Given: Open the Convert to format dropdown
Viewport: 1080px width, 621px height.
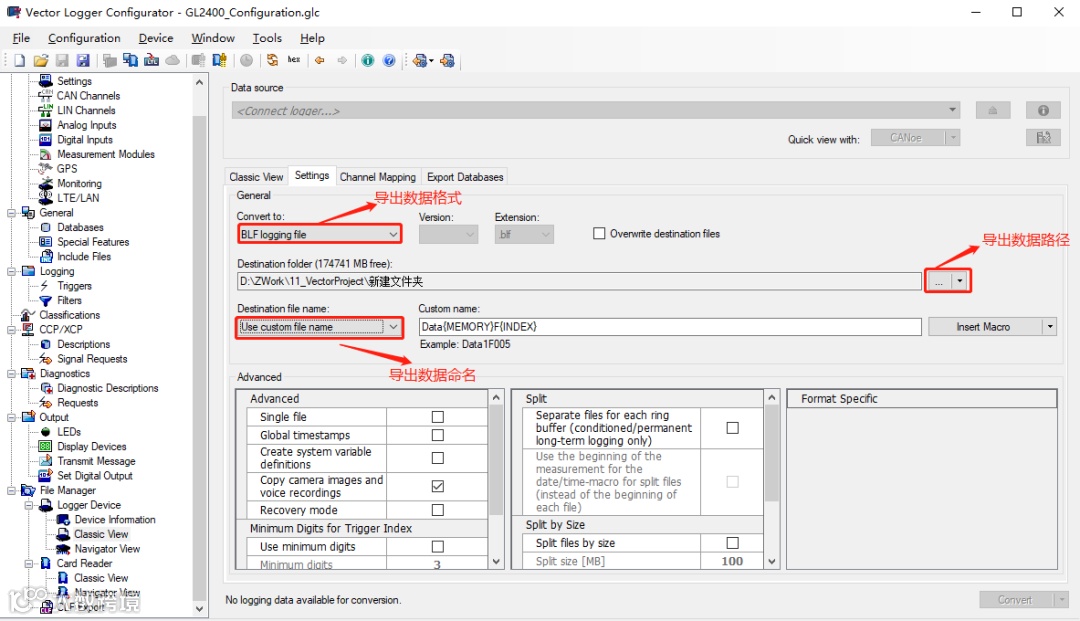Looking at the screenshot, I should click(x=319, y=234).
